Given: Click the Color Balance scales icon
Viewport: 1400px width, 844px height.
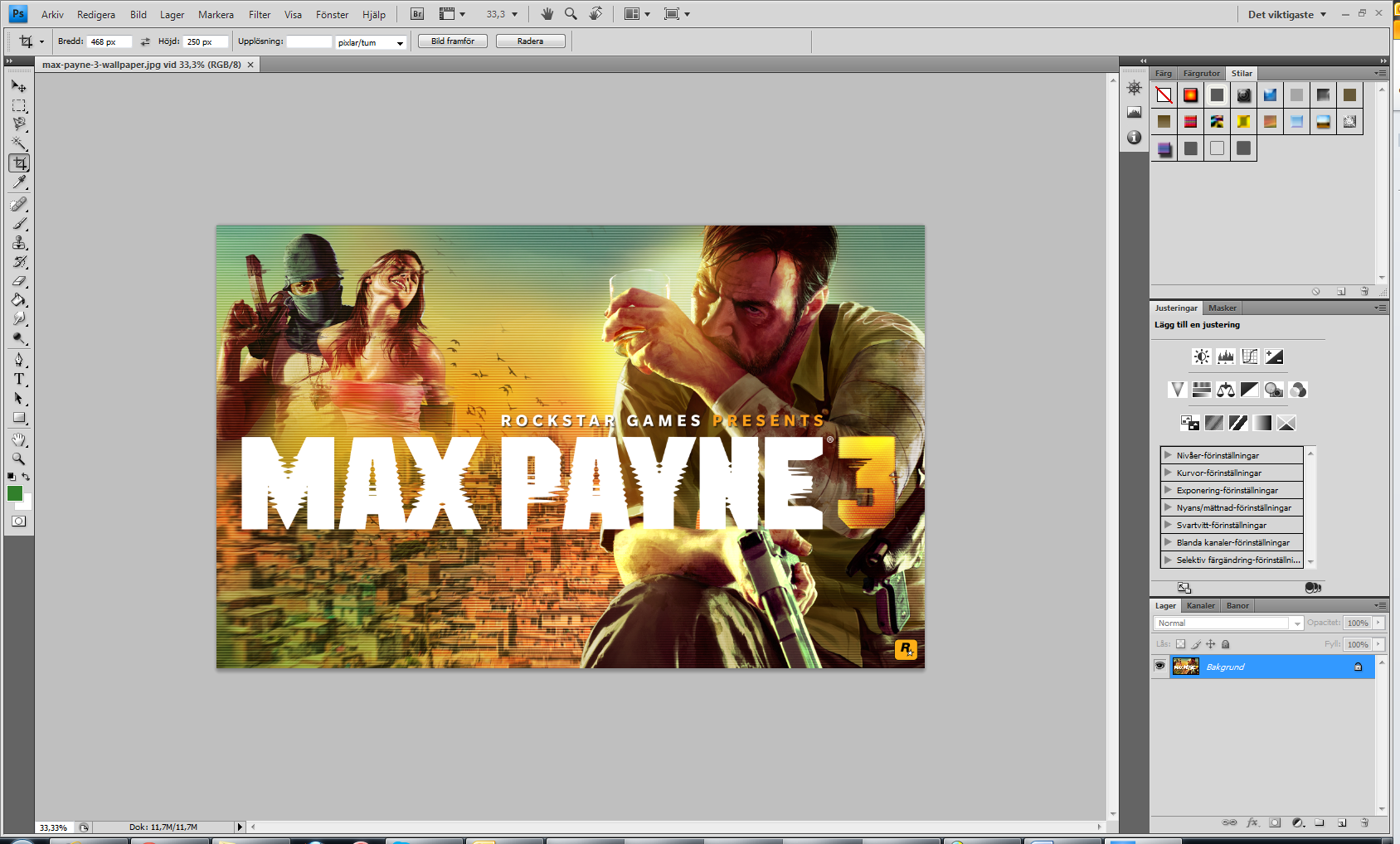Looking at the screenshot, I should (1226, 390).
